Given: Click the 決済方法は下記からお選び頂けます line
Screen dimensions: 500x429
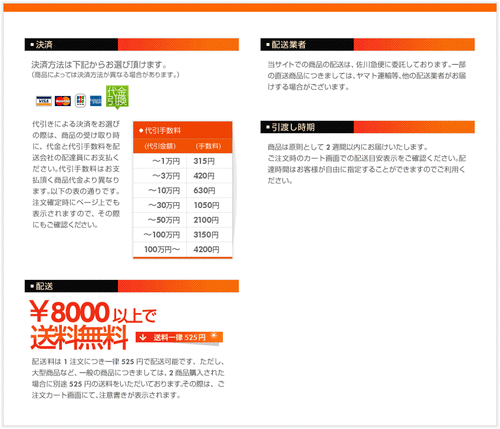Looking at the screenshot, I should pyautogui.click(x=99, y=64).
